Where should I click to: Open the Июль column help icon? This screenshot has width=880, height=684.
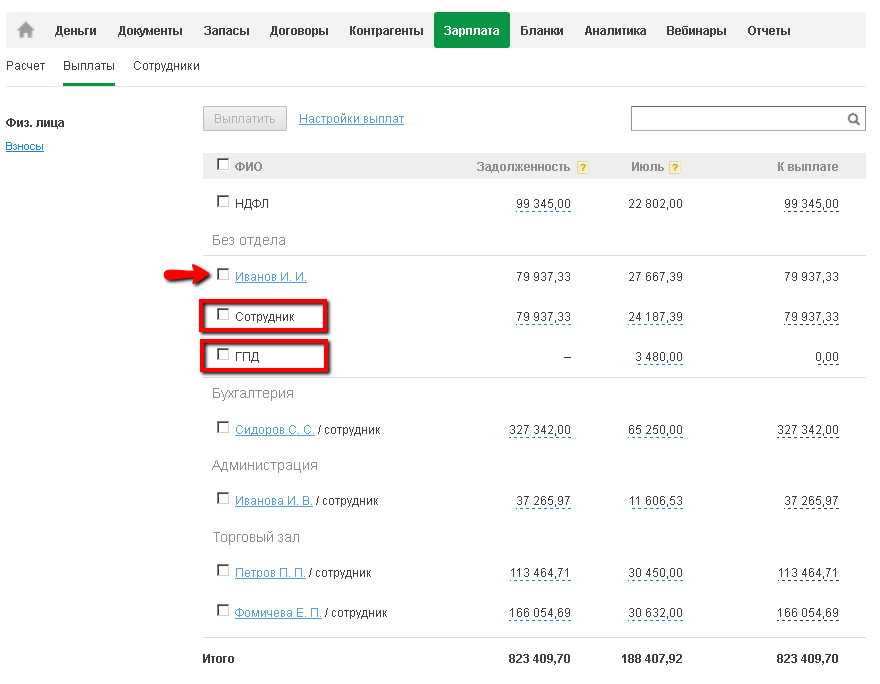tap(675, 167)
